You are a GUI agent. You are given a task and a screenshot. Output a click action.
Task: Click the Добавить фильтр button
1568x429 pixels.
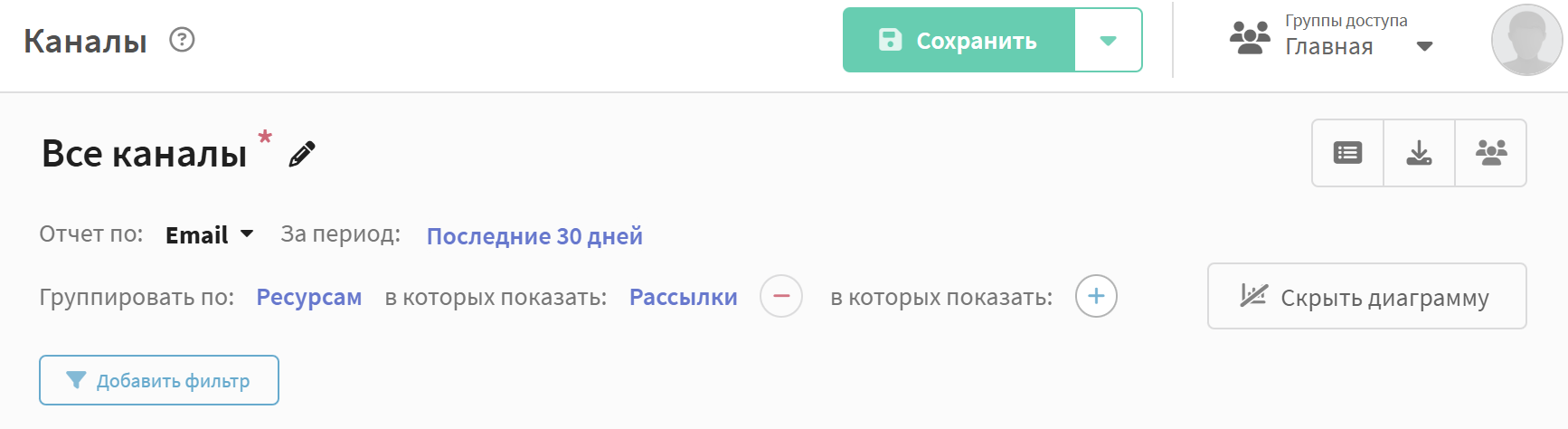pos(159,380)
